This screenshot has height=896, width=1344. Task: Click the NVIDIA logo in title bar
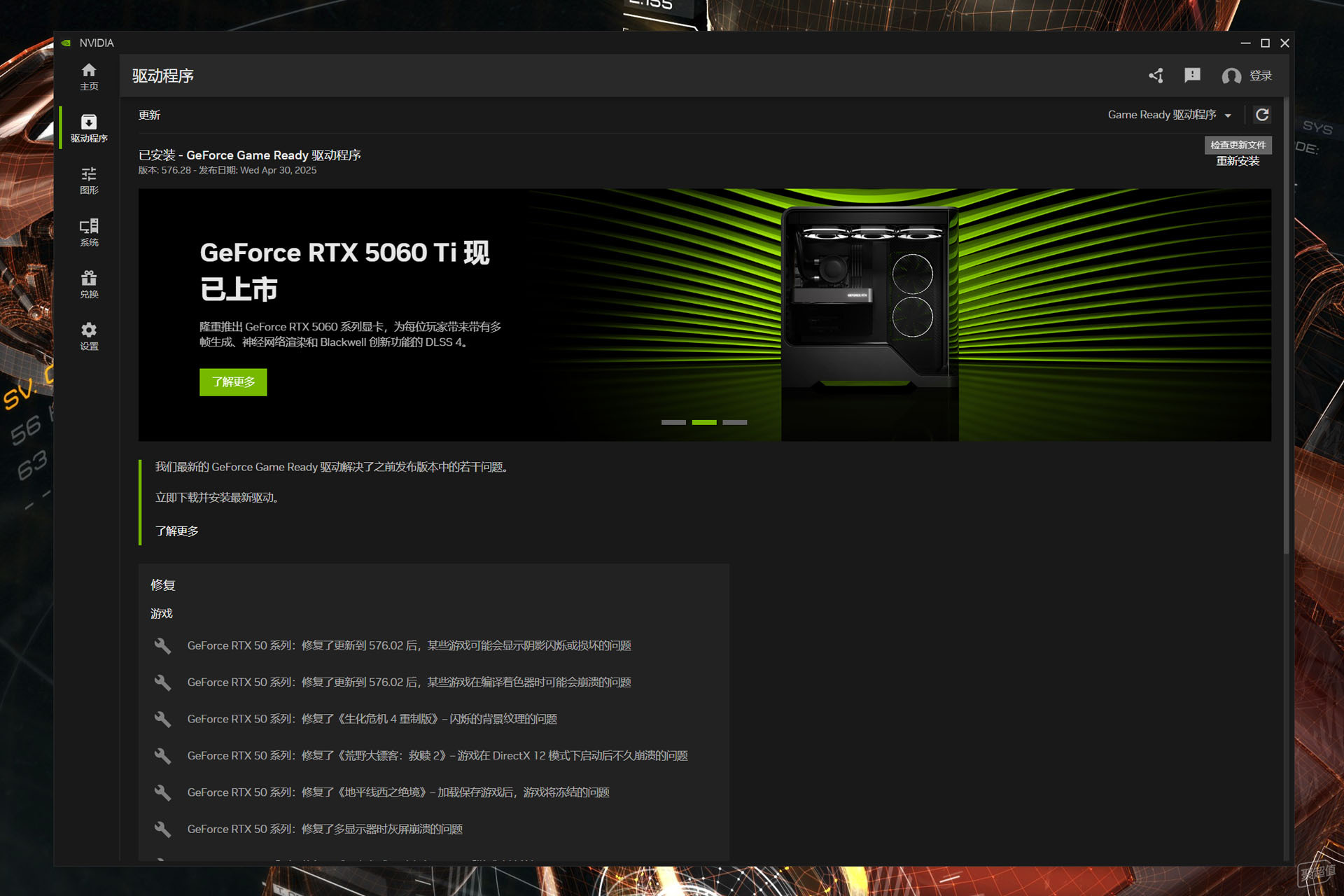66,43
